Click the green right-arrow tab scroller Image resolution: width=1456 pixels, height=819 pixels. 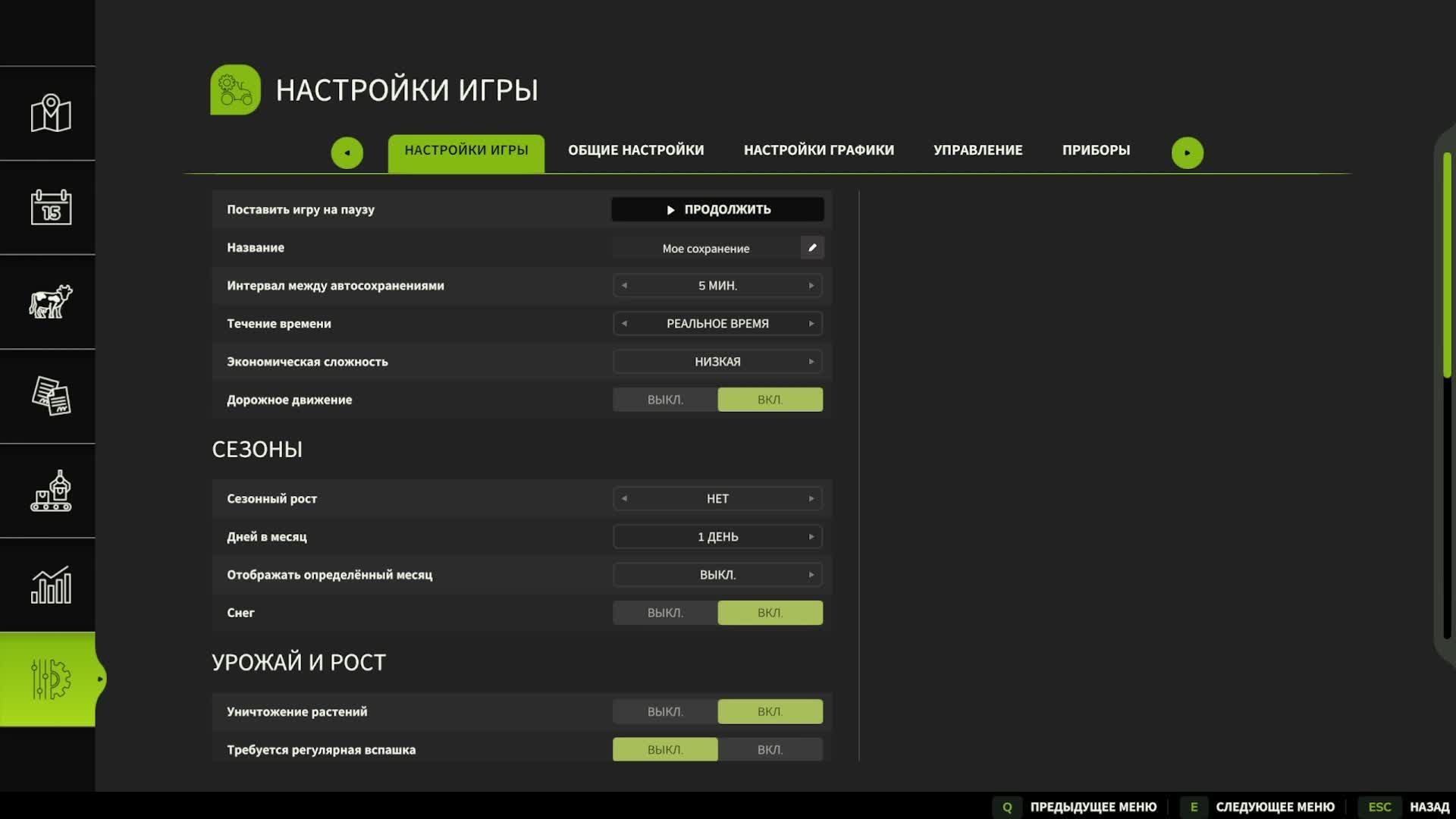pos(1187,152)
